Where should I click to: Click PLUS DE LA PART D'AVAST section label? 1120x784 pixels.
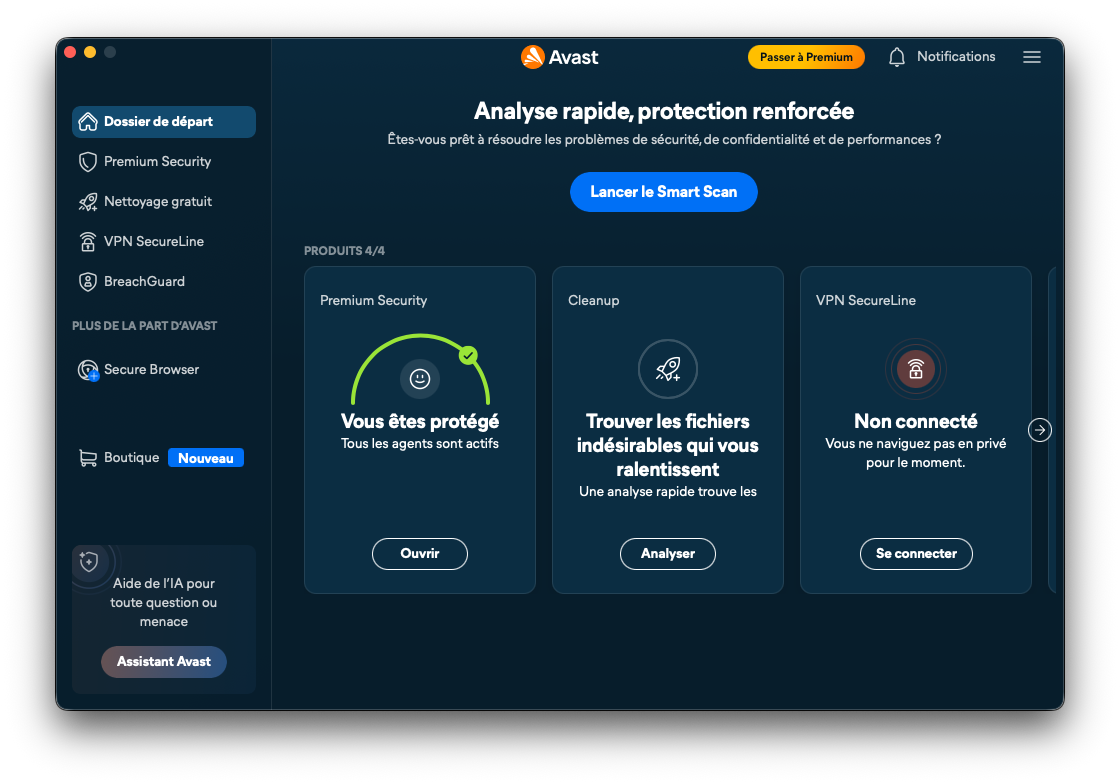pos(144,326)
